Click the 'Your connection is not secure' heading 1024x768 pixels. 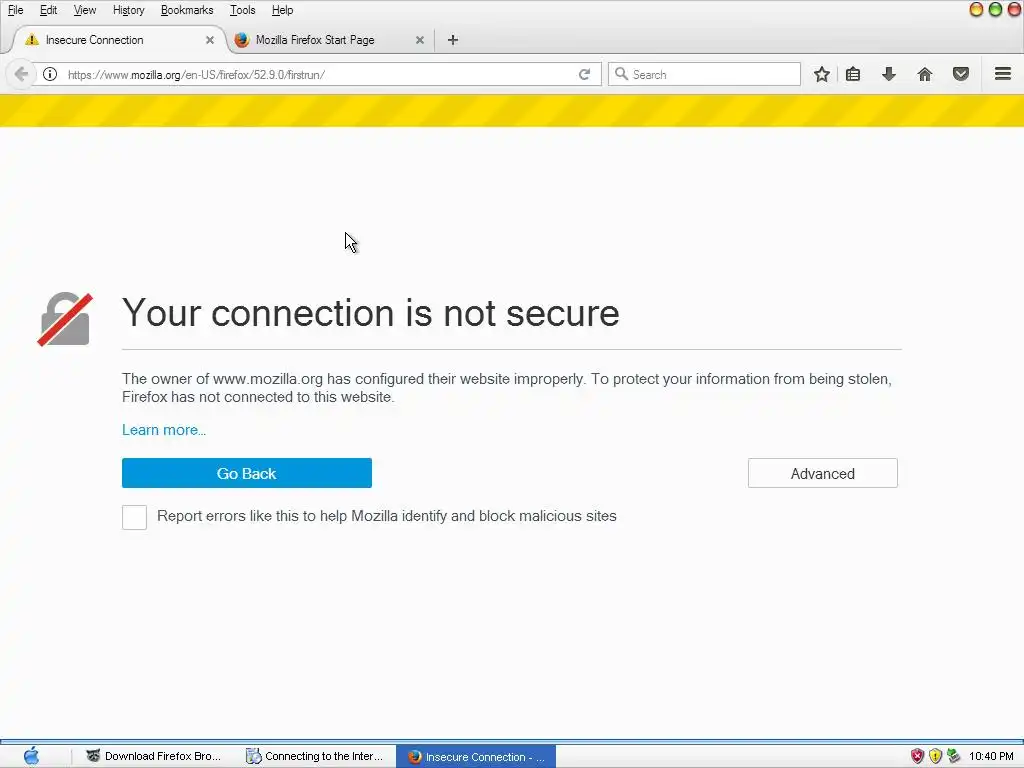pos(371,313)
